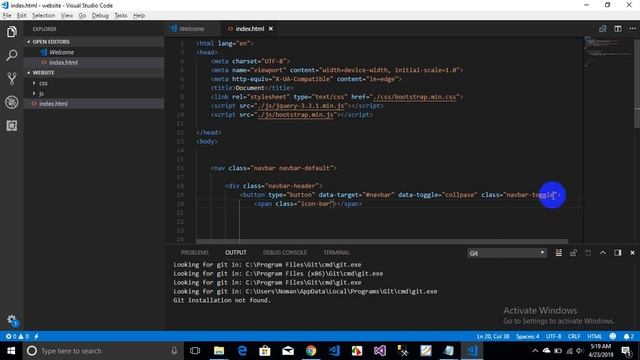Open the Go menu
The width and height of the screenshot is (640, 360).
point(82,16)
